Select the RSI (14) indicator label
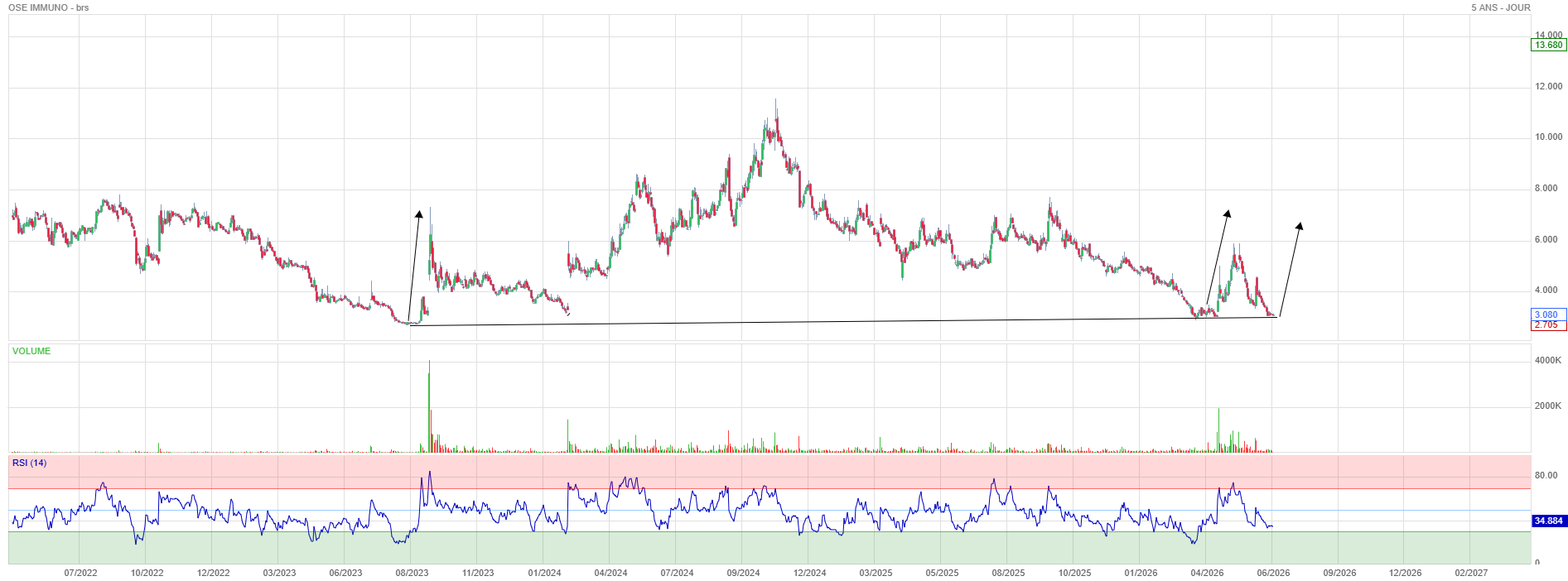Screen dimensions: 1568x581 (x=30, y=463)
